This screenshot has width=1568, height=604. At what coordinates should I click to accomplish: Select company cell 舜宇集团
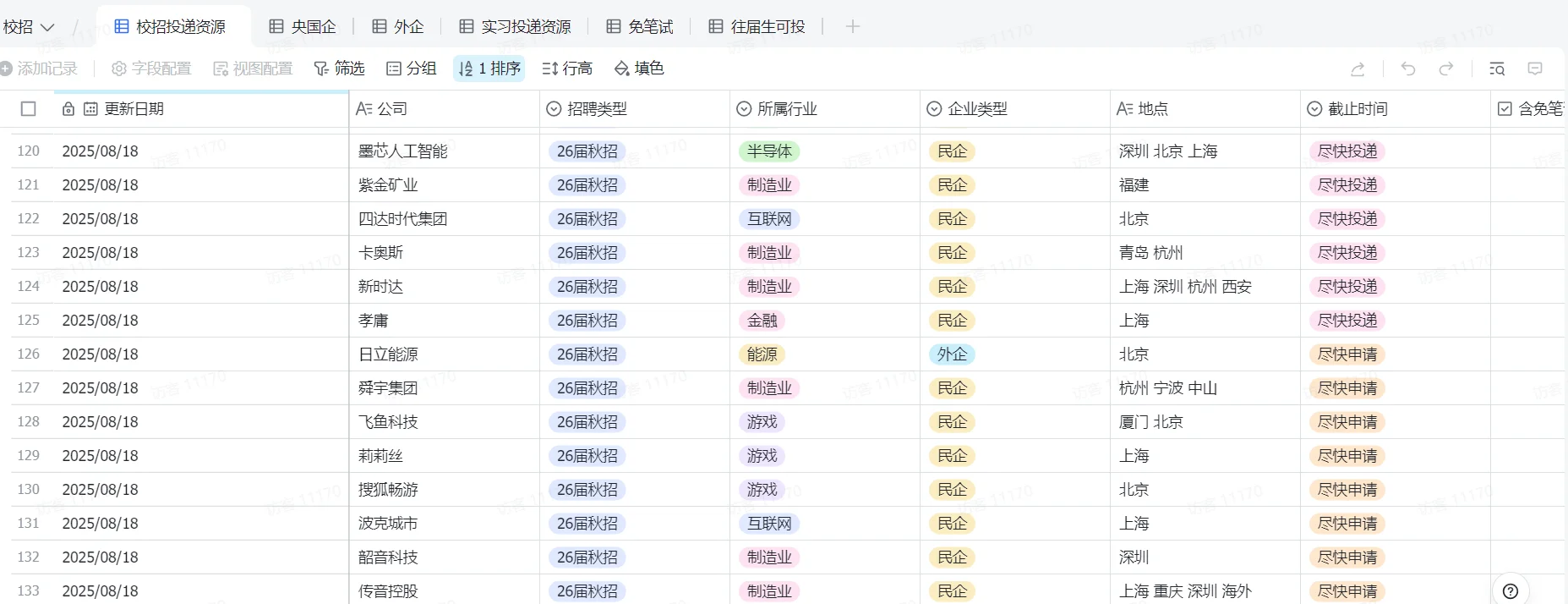tap(445, 388)
